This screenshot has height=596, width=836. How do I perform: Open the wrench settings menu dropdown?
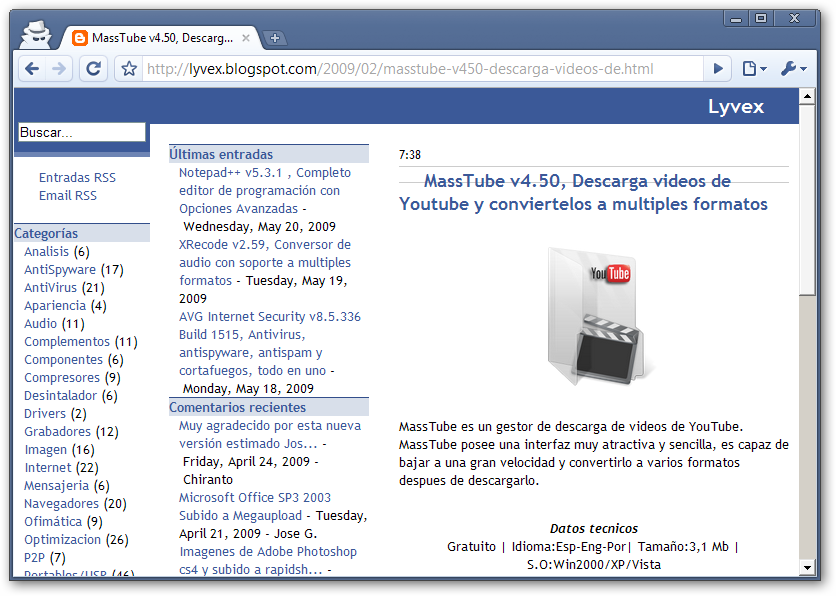792,69
